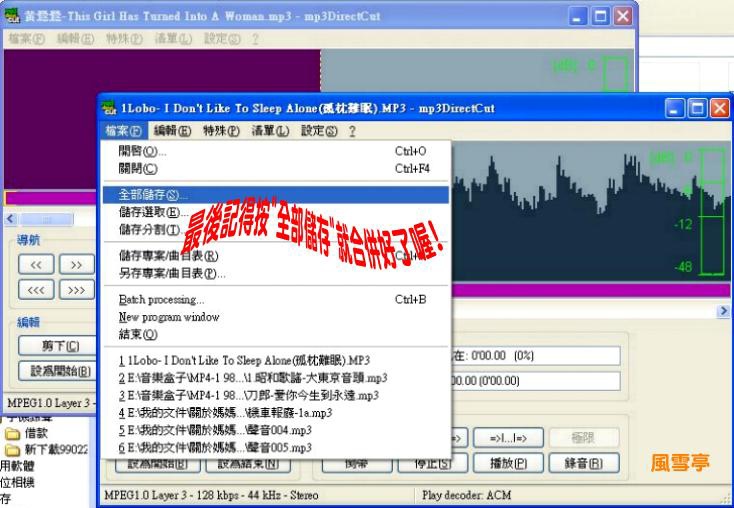
Task: Click status text MPEG1.0 Layer 3 - 128 kbps
Action: (x=211, y=495)
